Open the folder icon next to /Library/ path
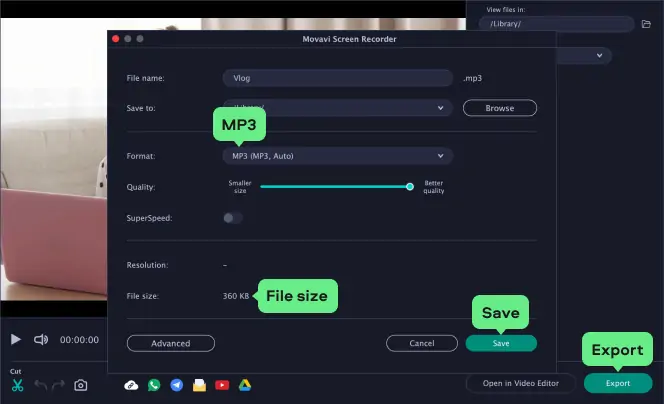 646,24
